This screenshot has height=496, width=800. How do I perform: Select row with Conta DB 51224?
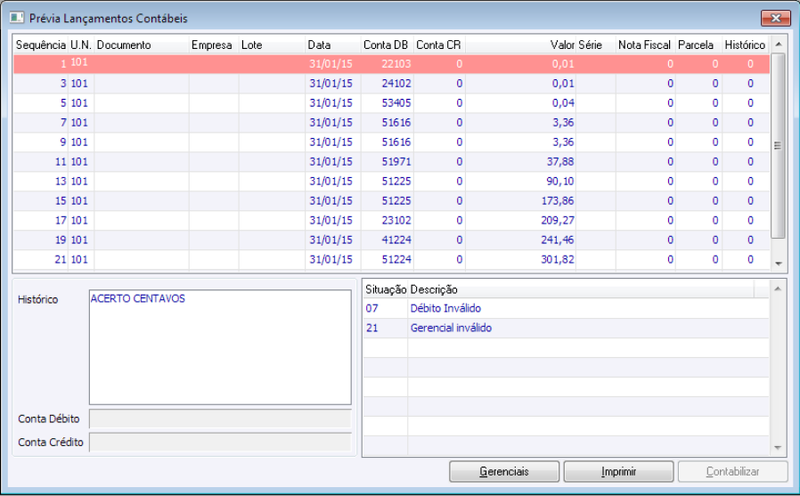[x=391, y=259]
